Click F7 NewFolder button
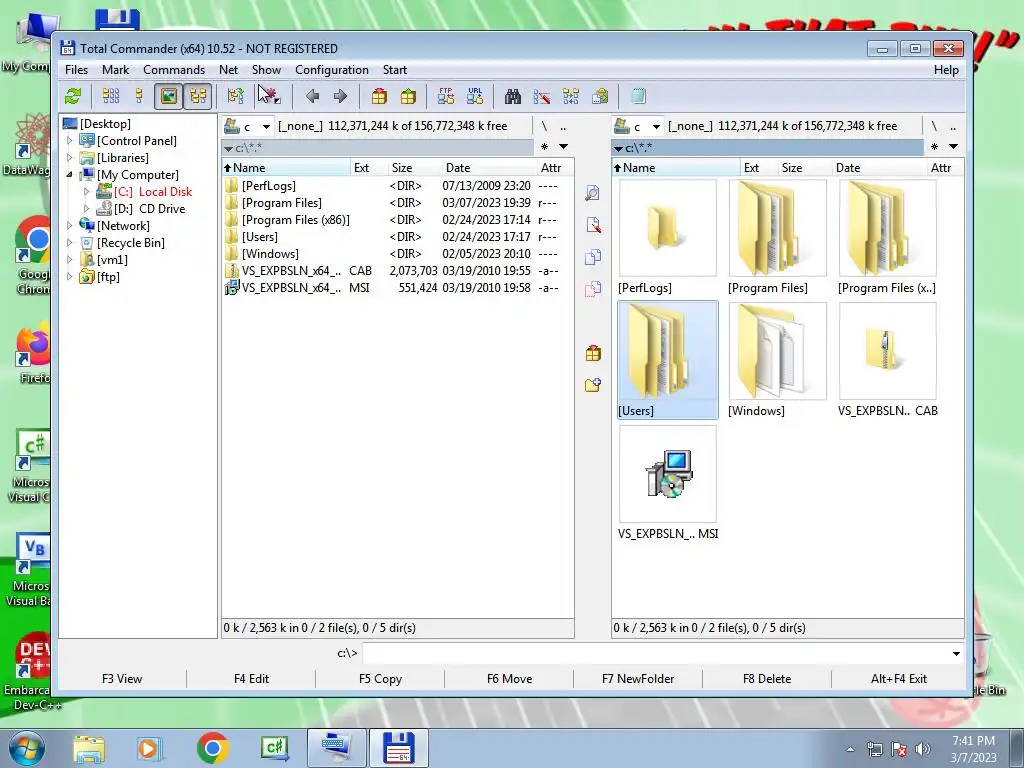Viewport: 1024px width, 768px height. [638, 679]
